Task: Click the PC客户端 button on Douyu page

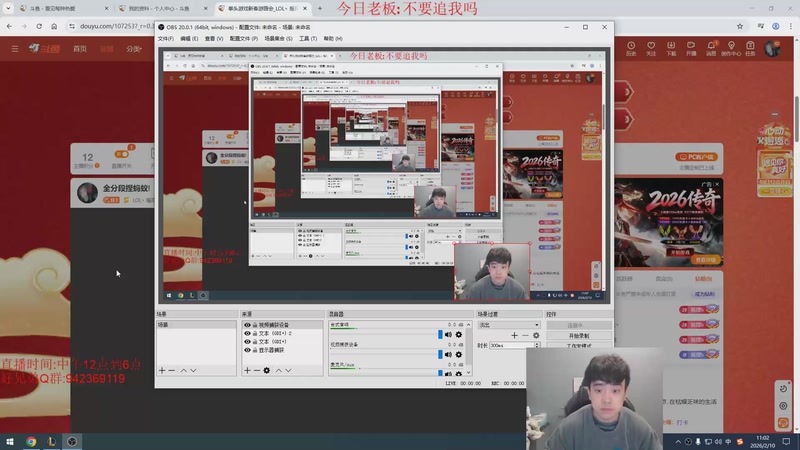Action: click(x=696, y=157)
